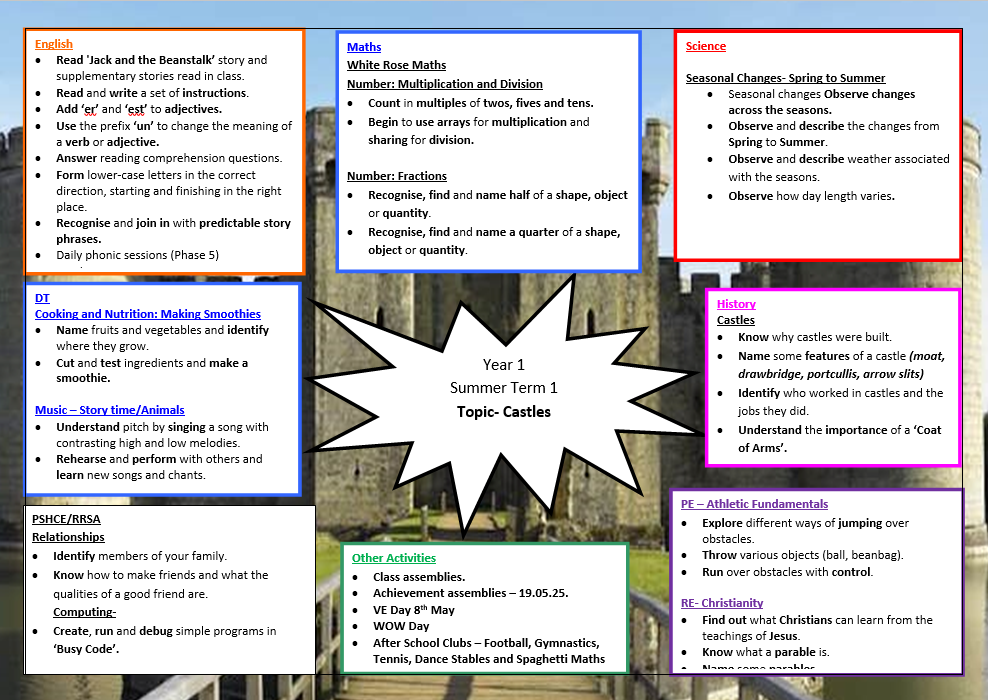Select the White Rose Maths subheading
The width and height of the screenshot is (988, 700).
[396, 65]
